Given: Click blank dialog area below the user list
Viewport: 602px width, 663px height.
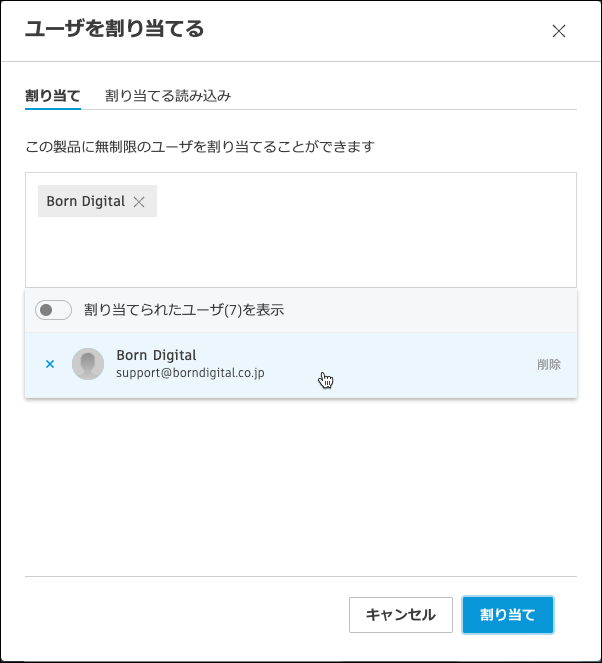Looking at the screenshot, I should (x=300, y=480).
